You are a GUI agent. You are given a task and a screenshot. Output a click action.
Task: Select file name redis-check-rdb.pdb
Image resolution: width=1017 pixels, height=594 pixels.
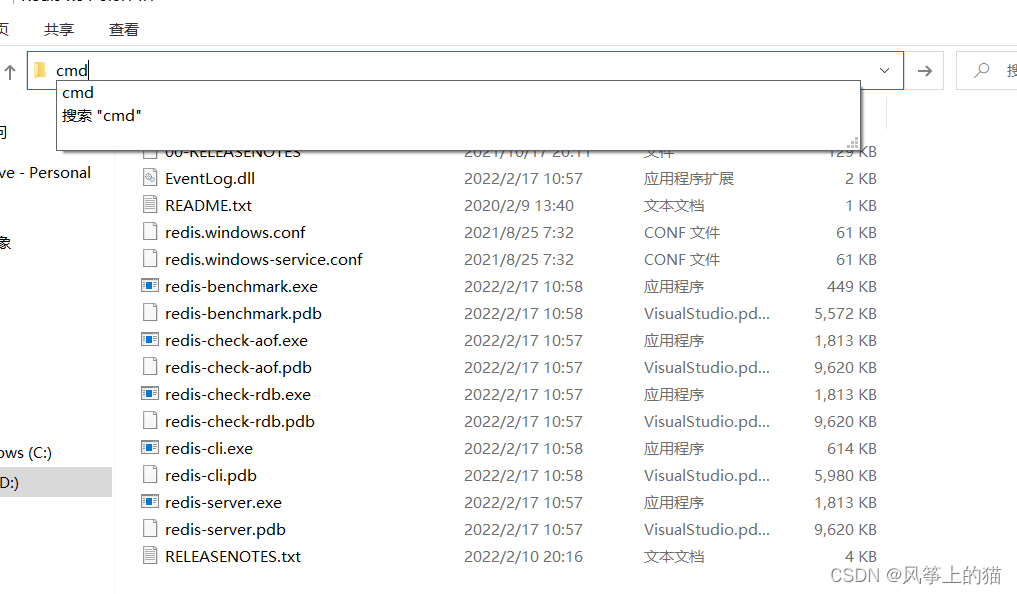(x=239, y=422)
